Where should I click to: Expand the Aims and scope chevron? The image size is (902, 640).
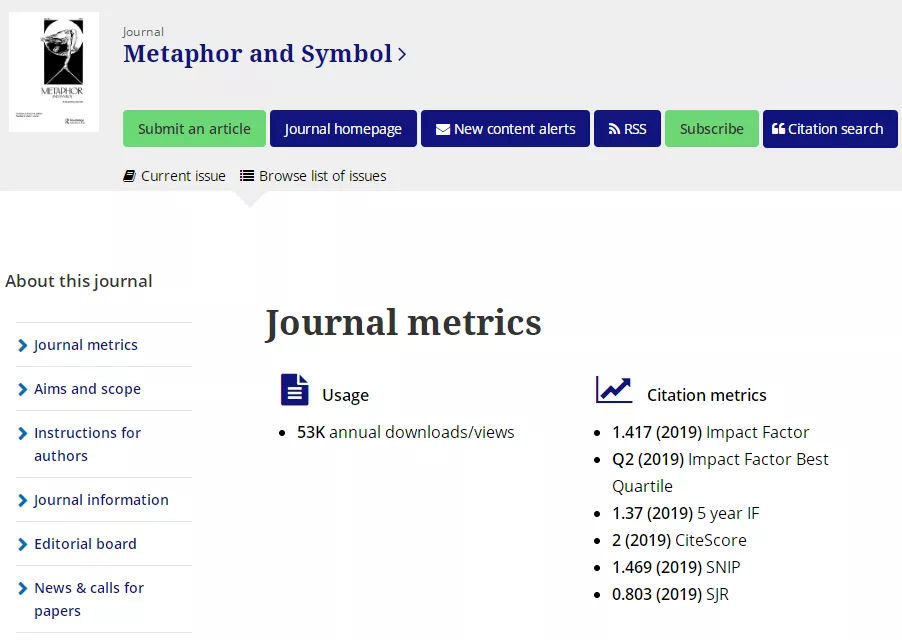pos(23,390)
